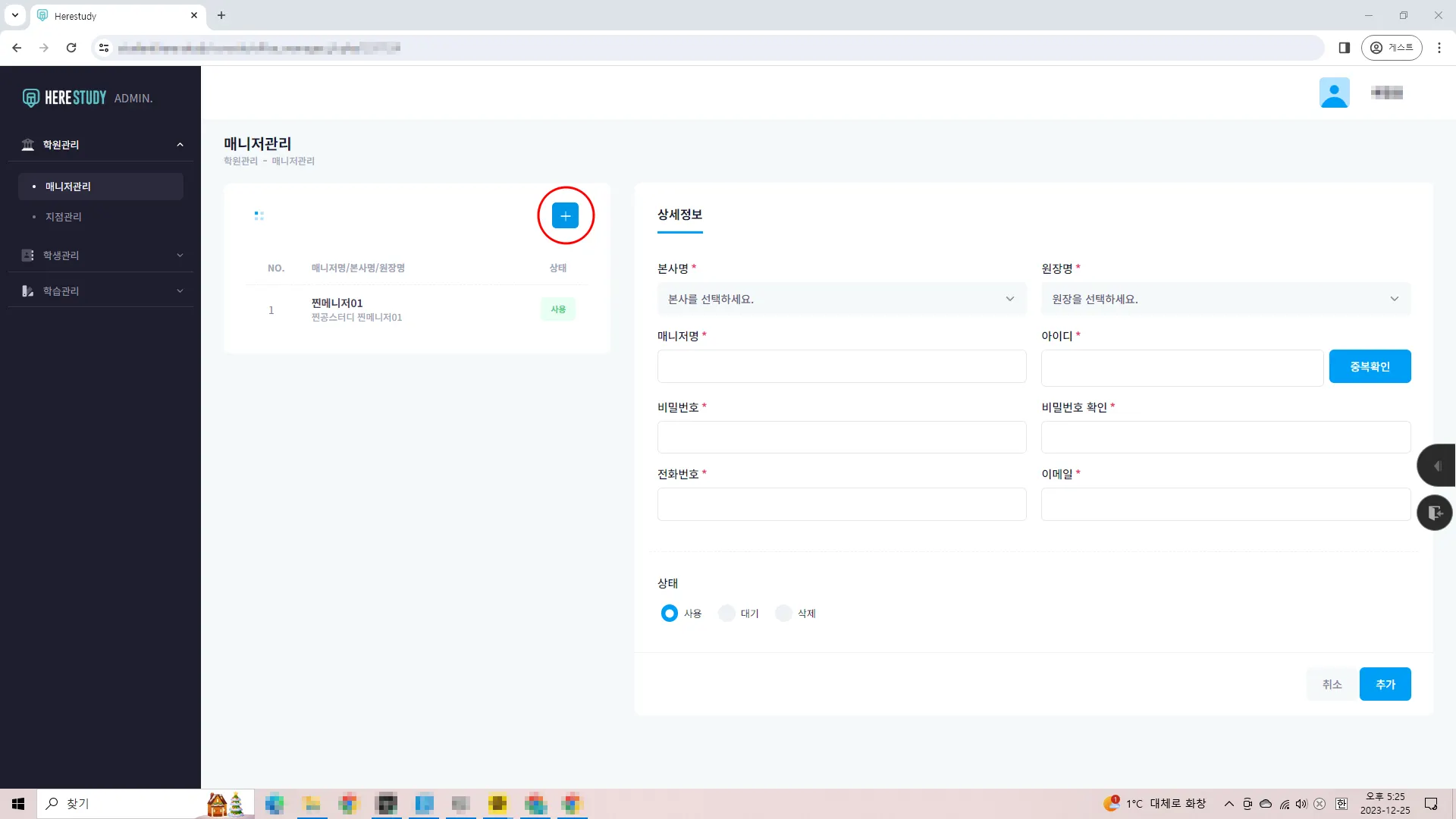Click the collapse panel arrow on right edge
Viewport: 1456px width, 819px height.
[x=1436, y=466]
